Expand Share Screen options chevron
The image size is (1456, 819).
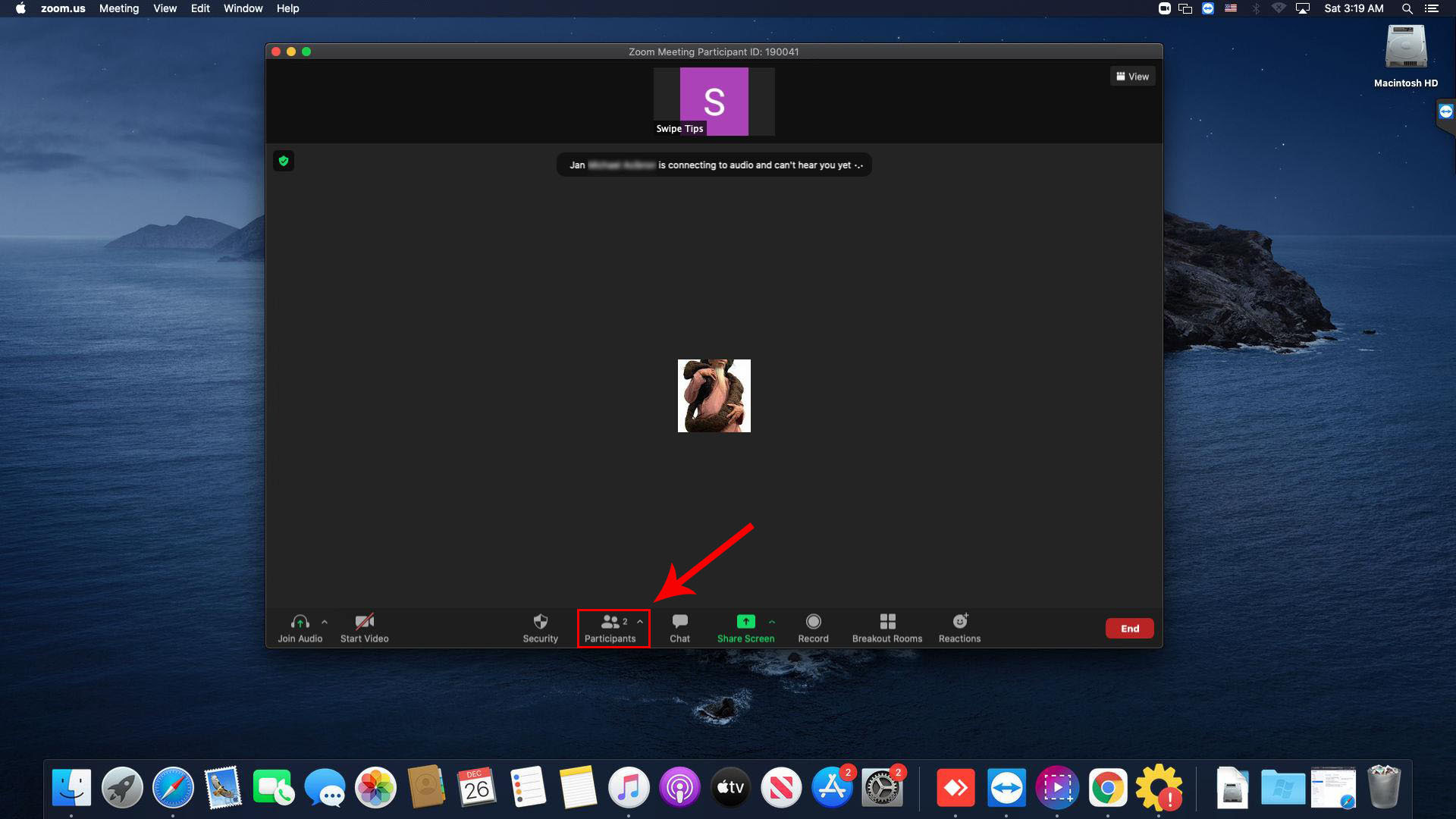(x=772, y=622)
